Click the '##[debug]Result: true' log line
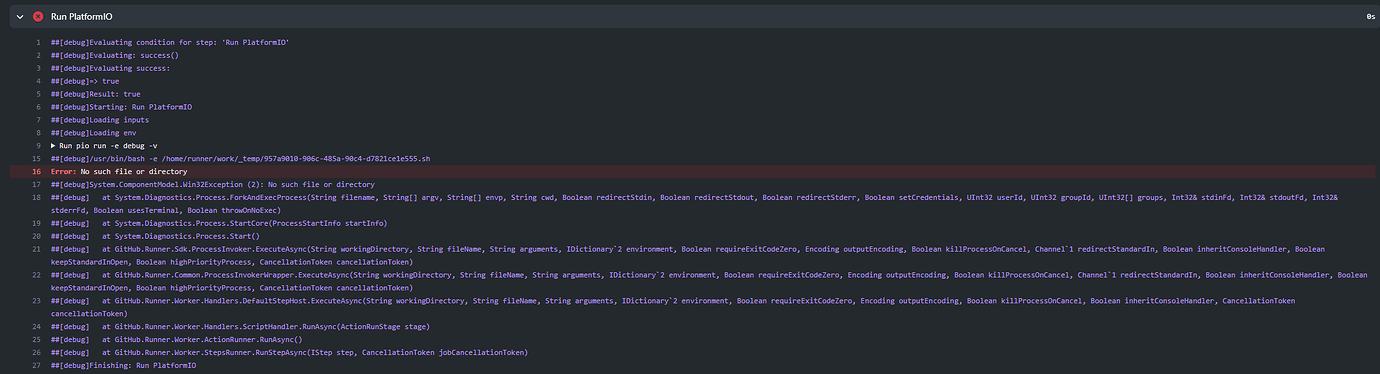This screenshot has height=374, width=1380. coord(95,94)
